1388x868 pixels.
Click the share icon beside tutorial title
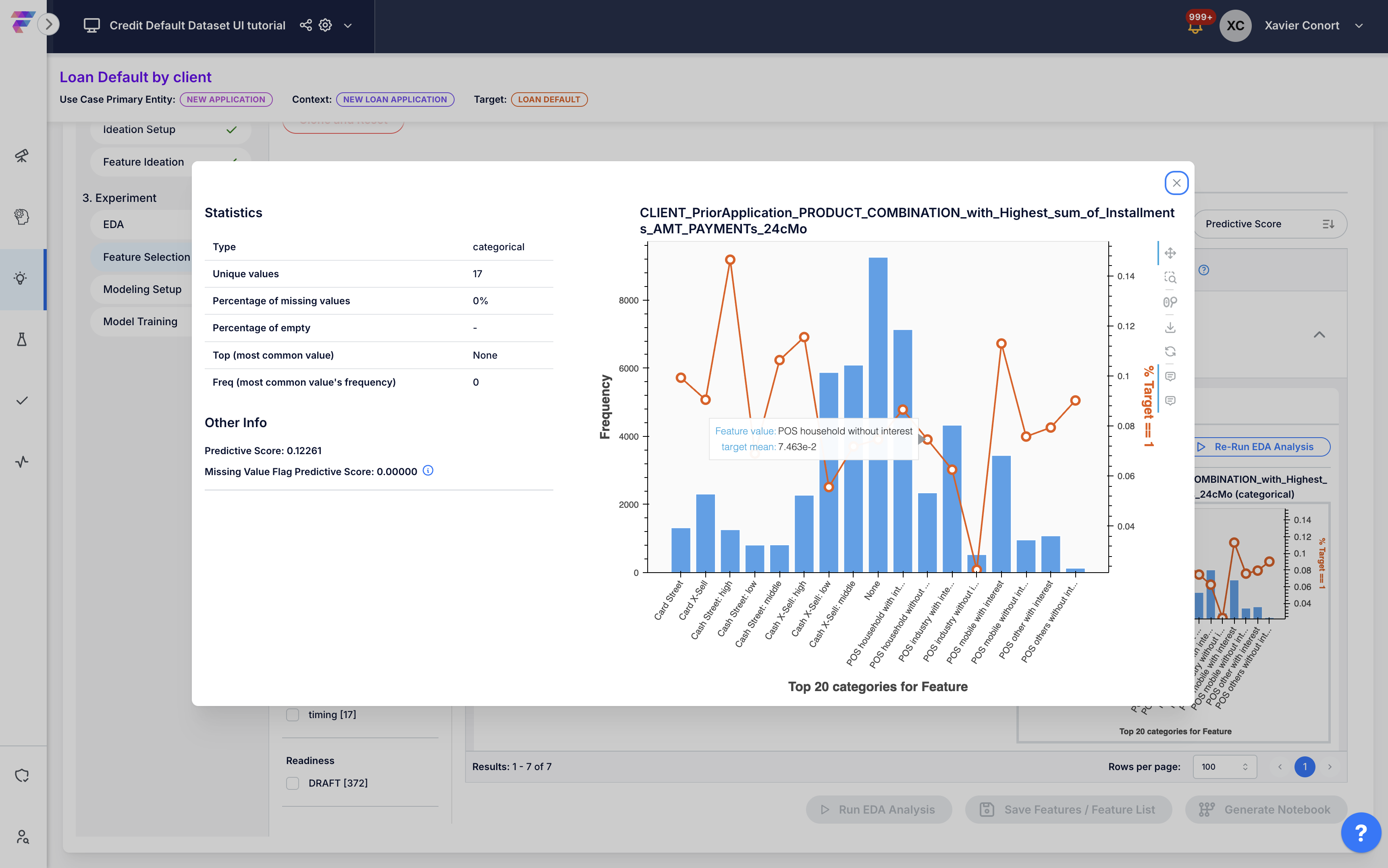click(x=305, y=25)
